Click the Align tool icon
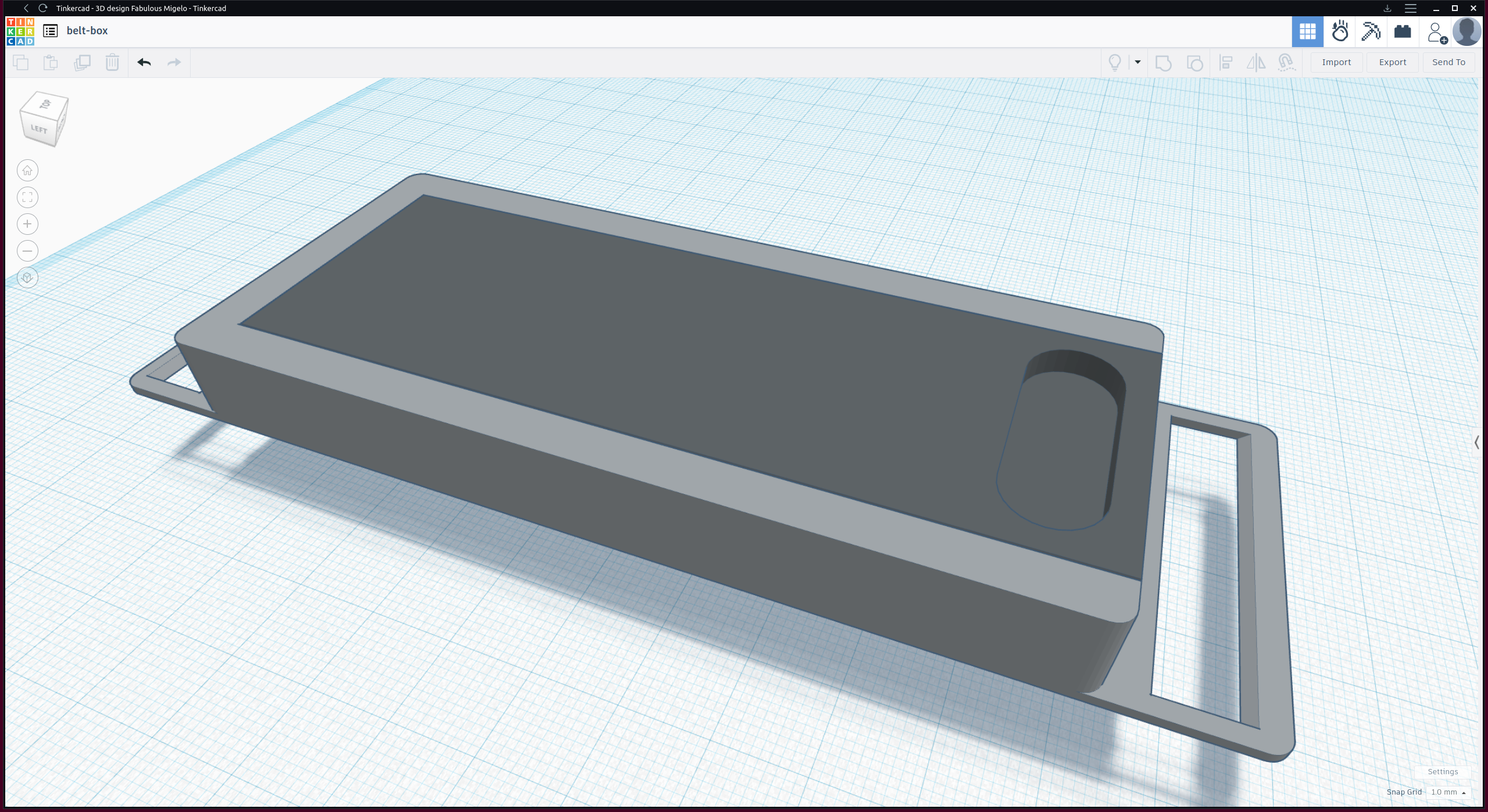 pyautogui.click(x=1225, y=62)
